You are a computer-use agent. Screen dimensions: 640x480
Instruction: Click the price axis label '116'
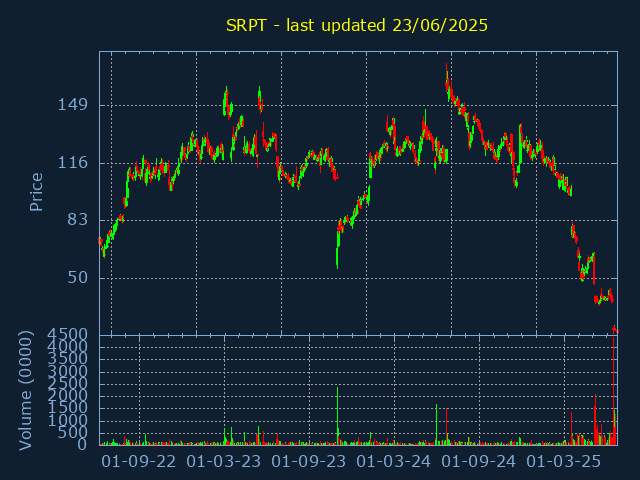[73, 163]
